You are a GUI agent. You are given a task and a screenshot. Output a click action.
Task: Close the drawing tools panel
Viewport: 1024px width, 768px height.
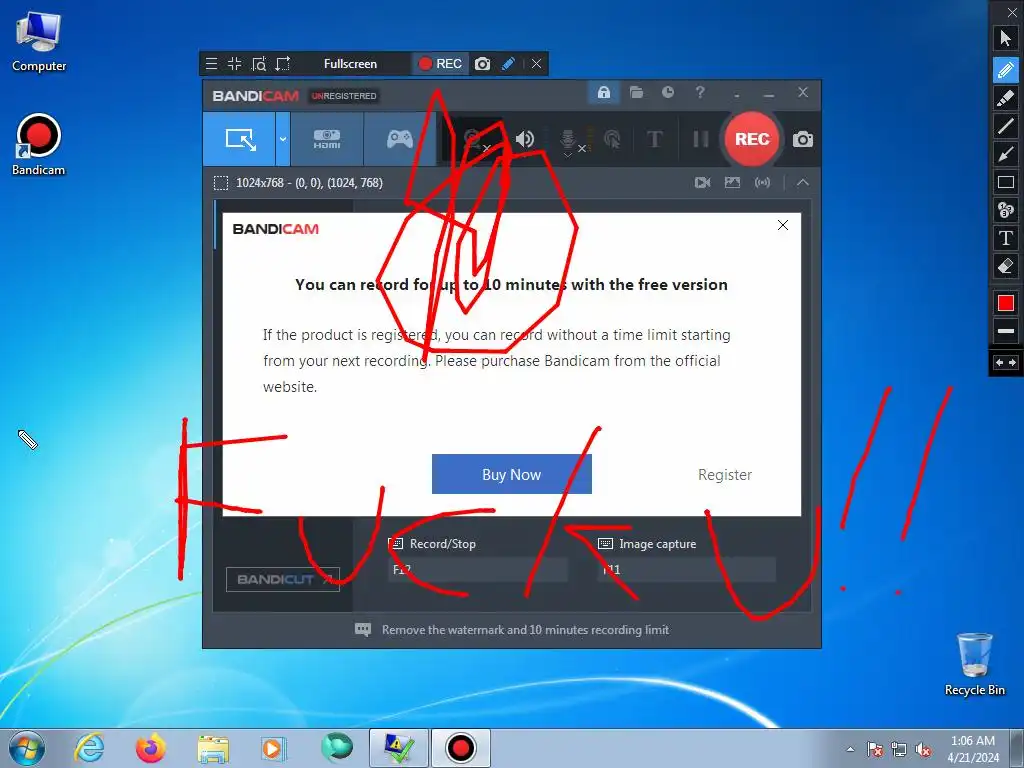click(x=1012, y=12)
